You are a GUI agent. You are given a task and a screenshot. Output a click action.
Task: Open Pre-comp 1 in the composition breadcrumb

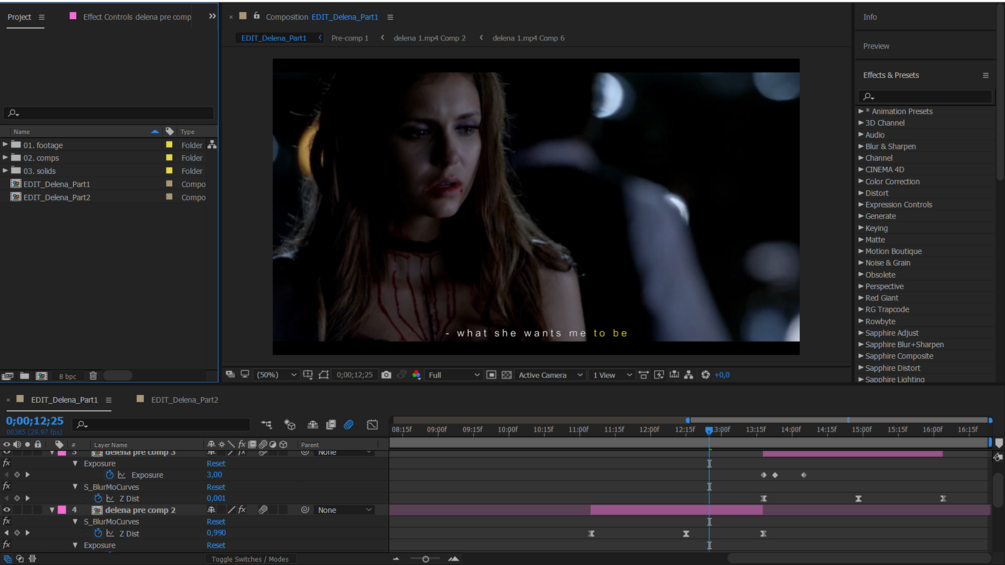(349, 38)
